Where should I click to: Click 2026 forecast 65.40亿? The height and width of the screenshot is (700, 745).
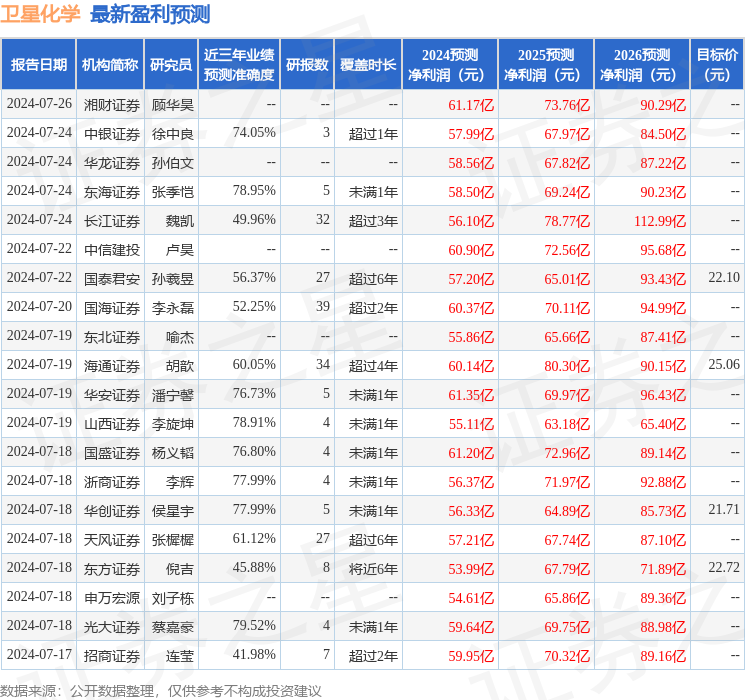coord(663,423)
